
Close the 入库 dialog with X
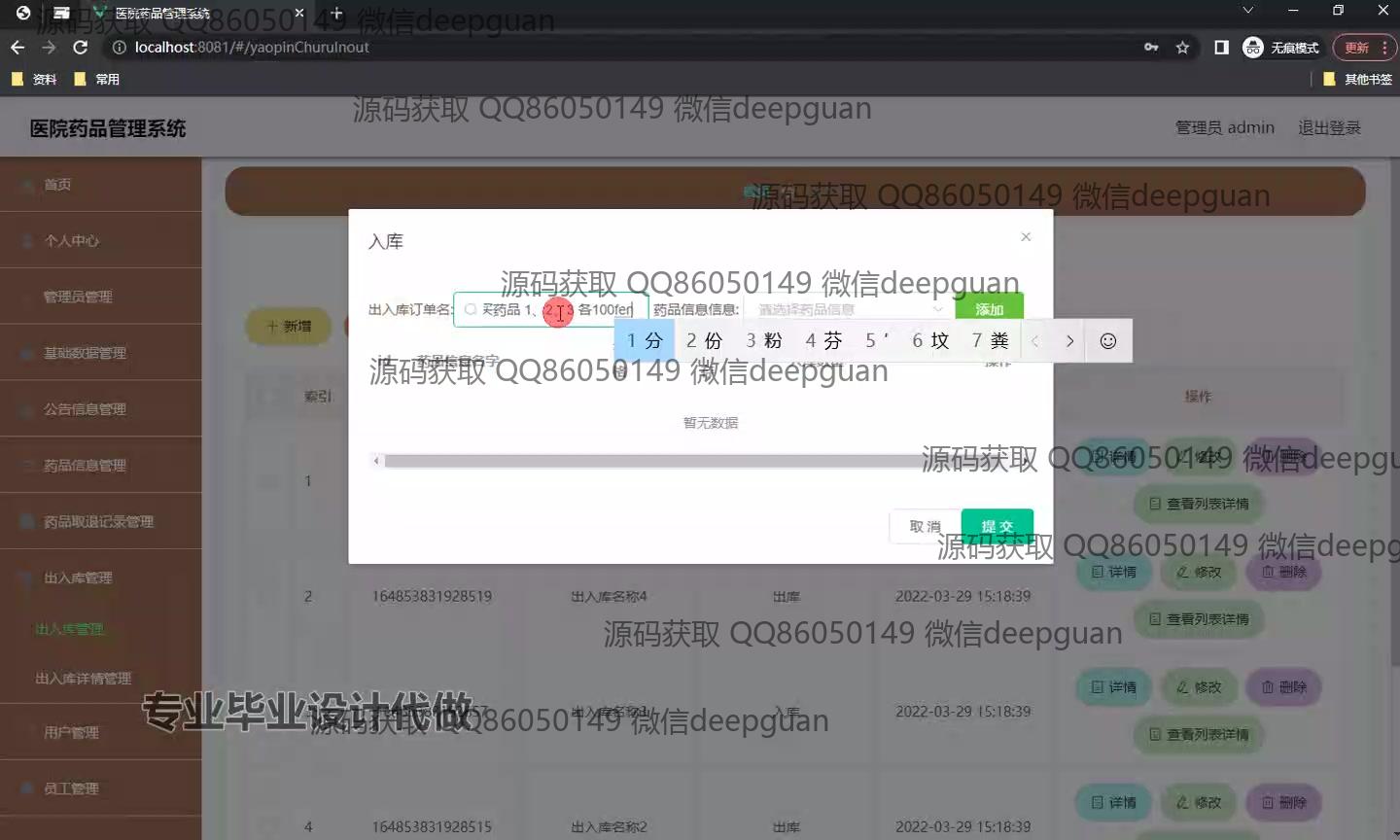coord(1026,236)
